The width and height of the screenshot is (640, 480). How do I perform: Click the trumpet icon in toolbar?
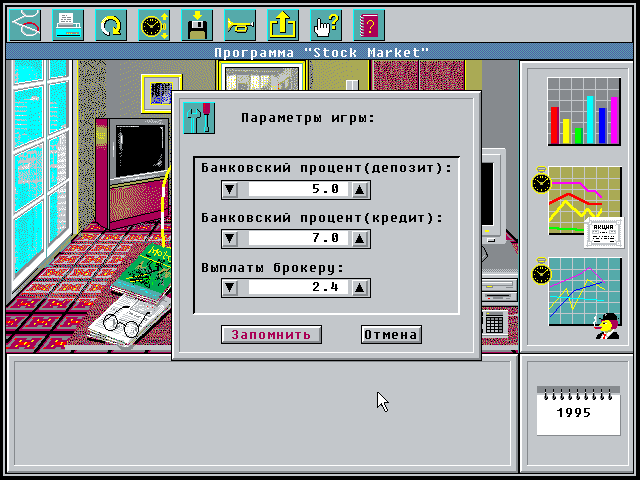coord(240,25)
